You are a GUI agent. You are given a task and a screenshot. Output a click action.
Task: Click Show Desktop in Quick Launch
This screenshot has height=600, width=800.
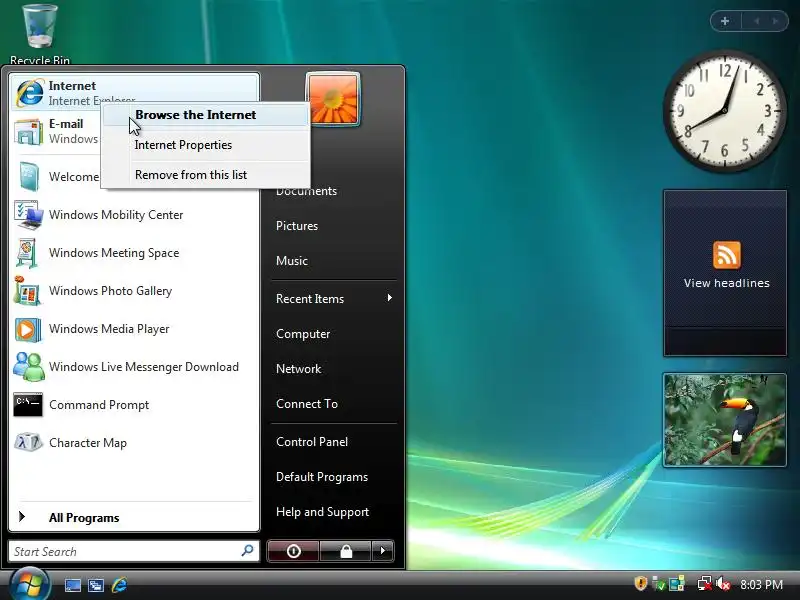click(72, 585)
